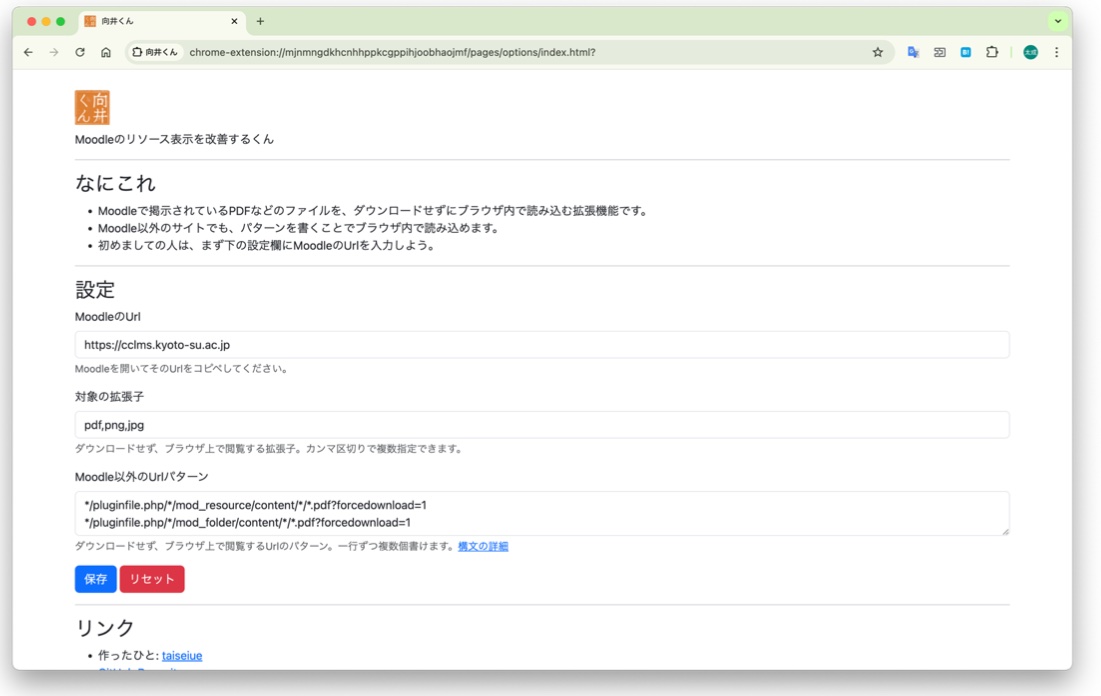Open a new browser tab
Screen dimensions: 1101x696
261,21
